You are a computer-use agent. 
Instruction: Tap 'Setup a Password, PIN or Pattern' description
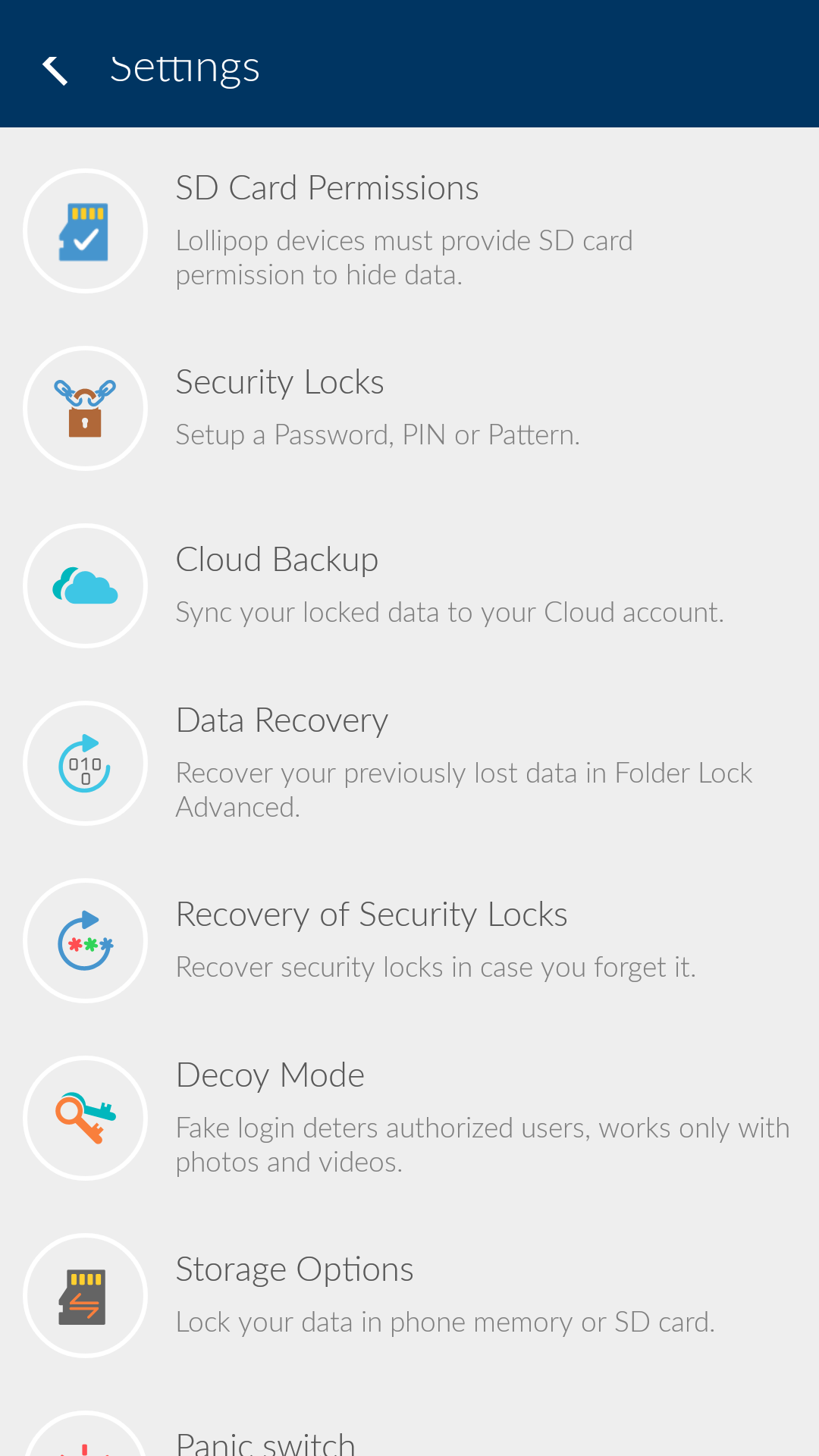[x=378, y=435]
